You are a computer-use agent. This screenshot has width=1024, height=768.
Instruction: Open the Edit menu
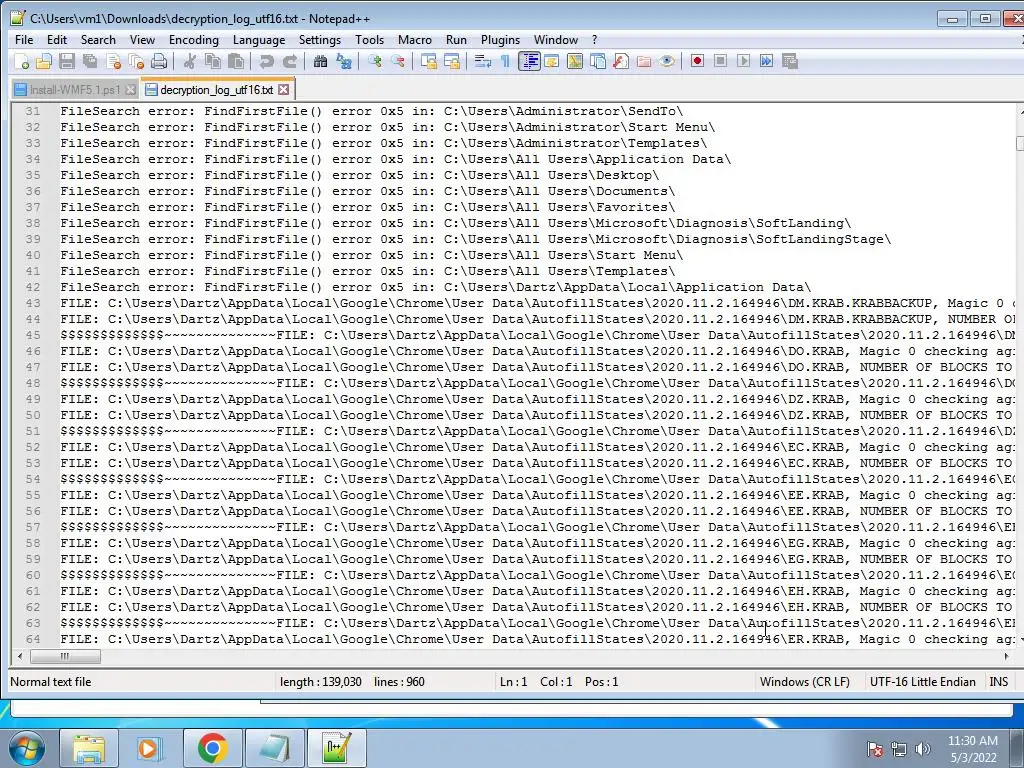(x=57, y=40)
